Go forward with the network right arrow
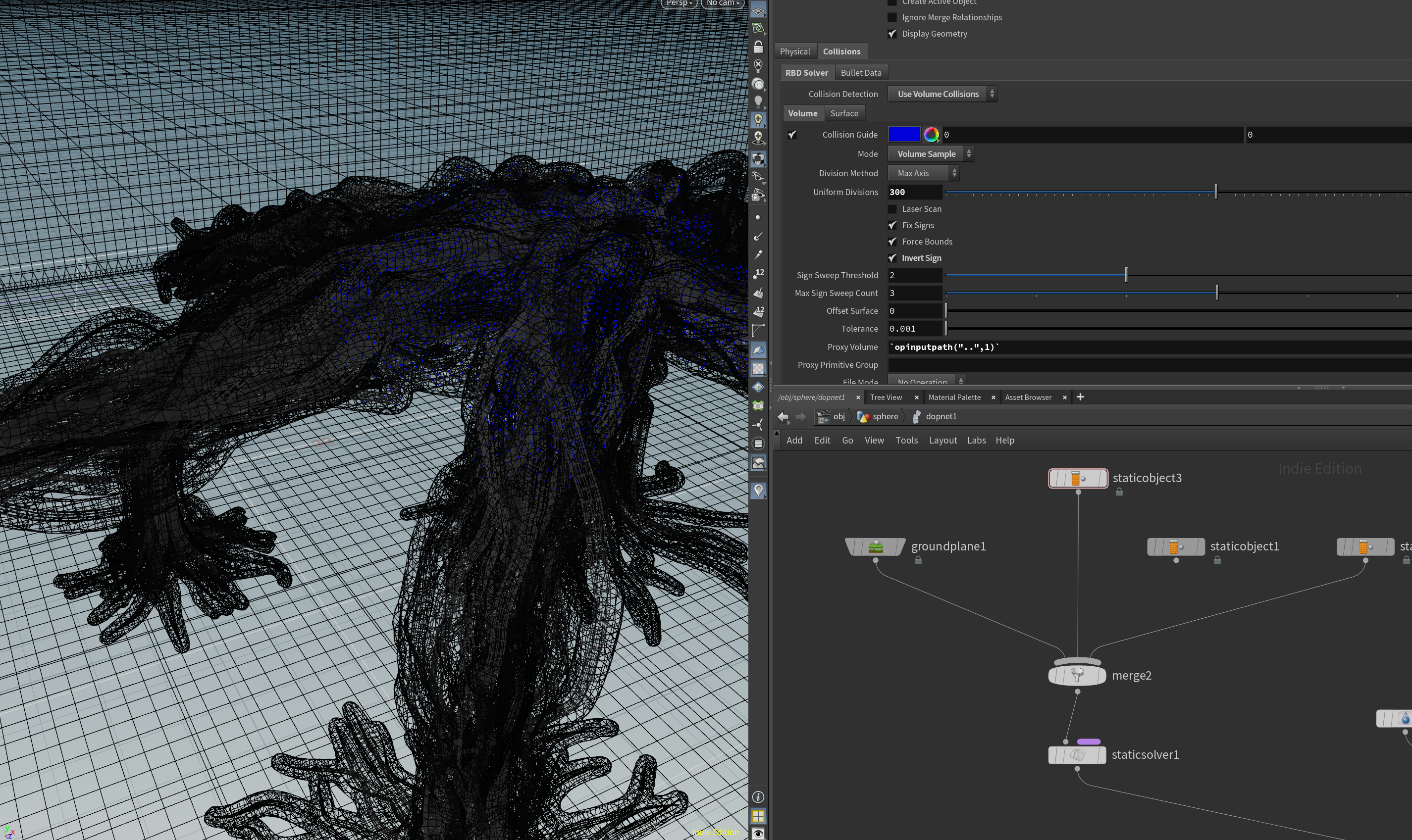The width and height of the screenshot is (1412, 840). click(801, 417)
